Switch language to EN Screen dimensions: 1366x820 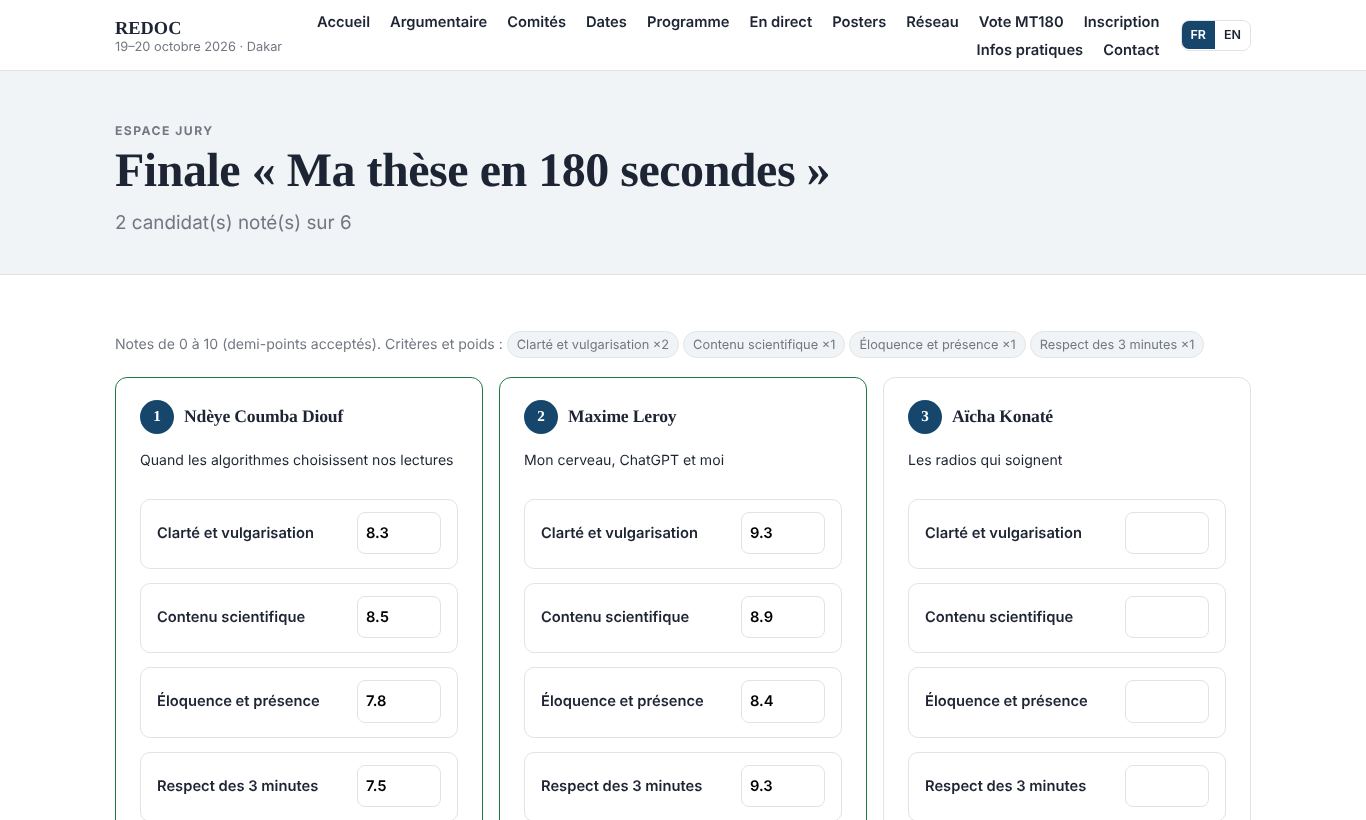pyautogui.click(x=1232, y=35)
